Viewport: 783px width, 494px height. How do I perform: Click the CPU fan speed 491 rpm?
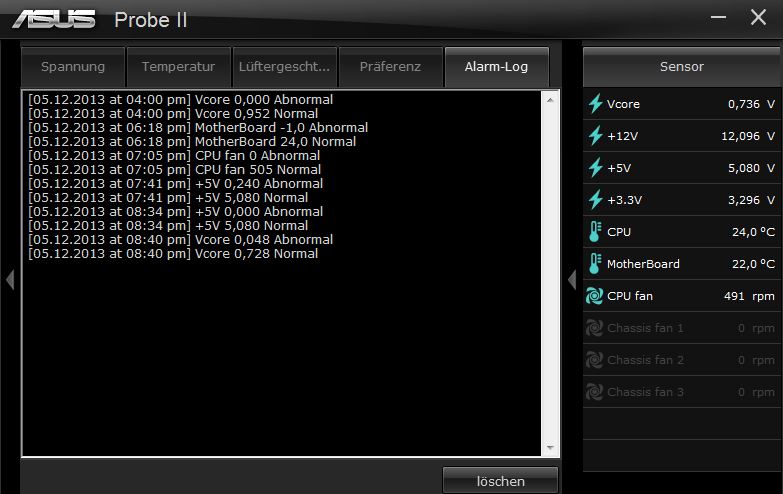point(749,296)
